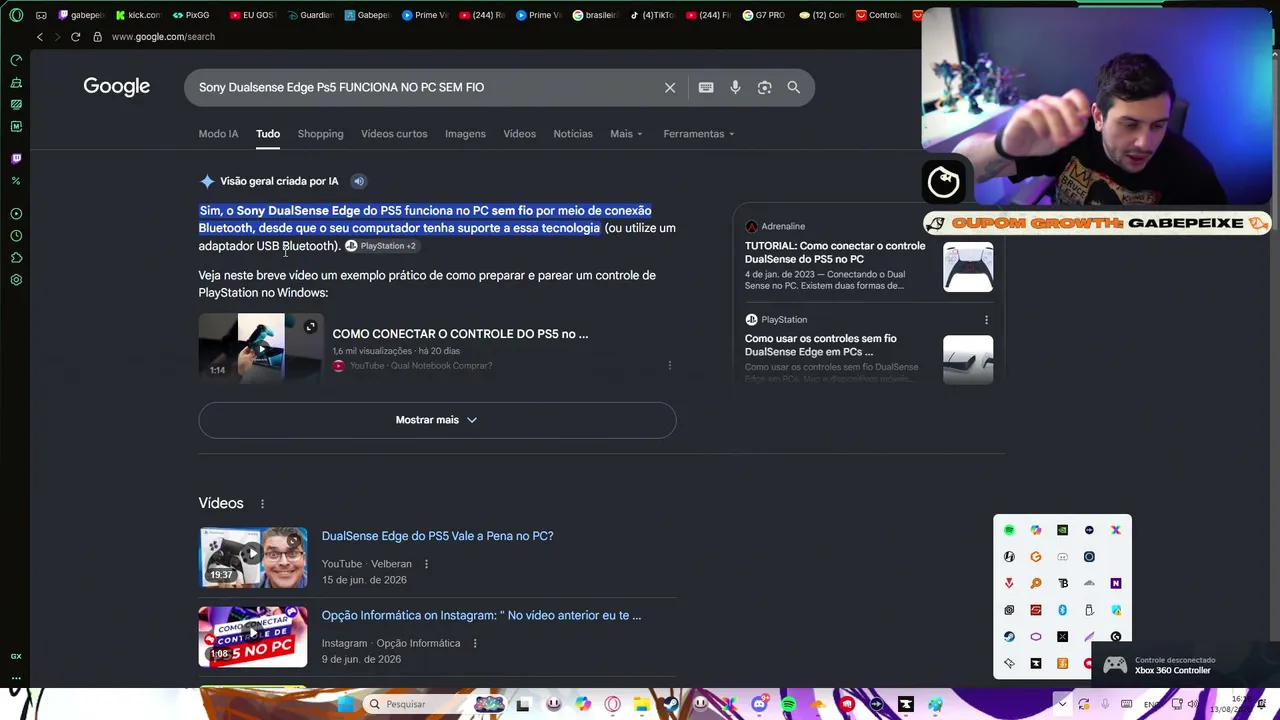Open the PlayStation wireless controllers article
The image size is (1280, 720).
pyautogui.click(x=821, y=345)
